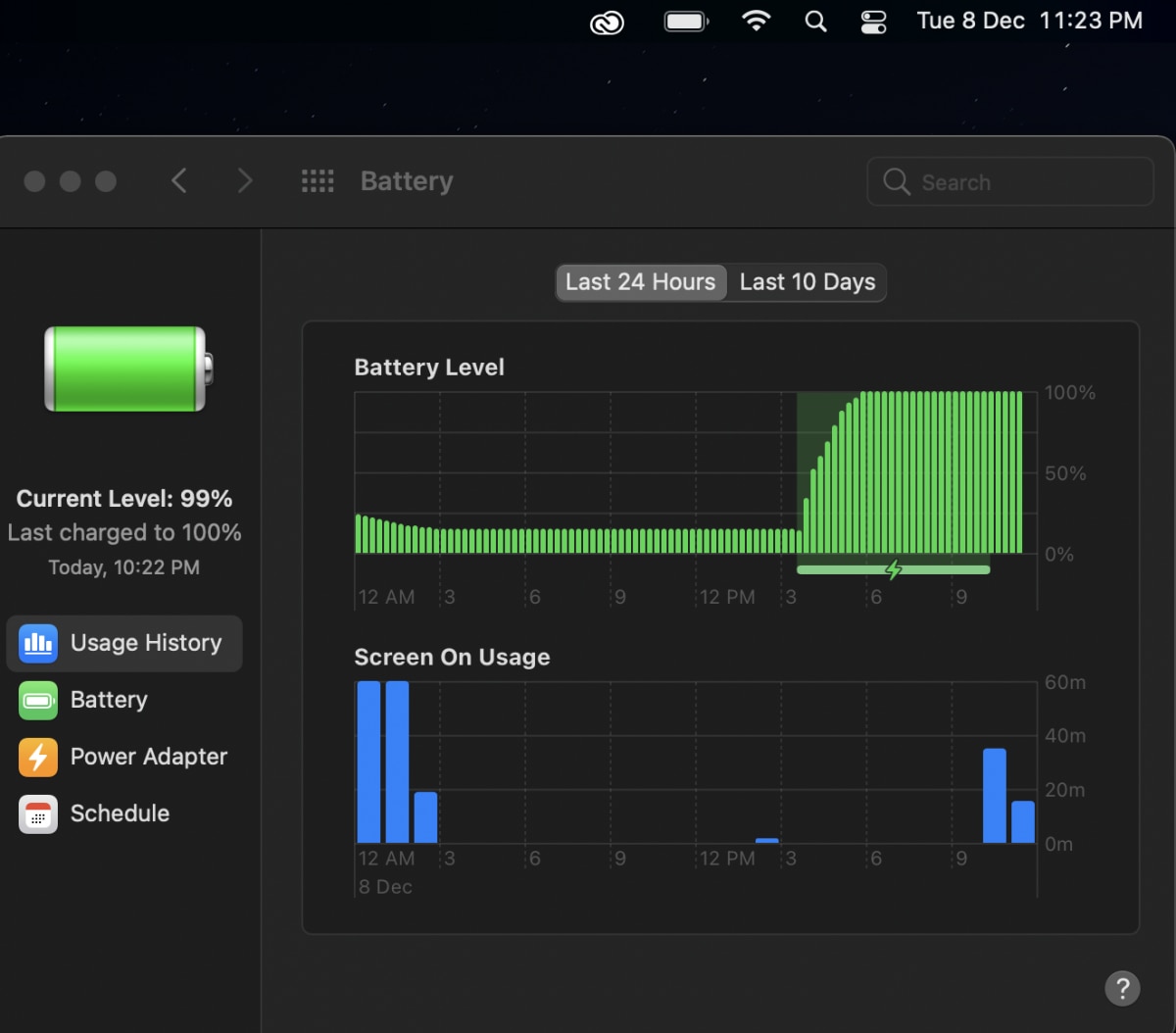Click the tallest blue bar at 12 AM

pyautogui.click(x=368, y=762)
